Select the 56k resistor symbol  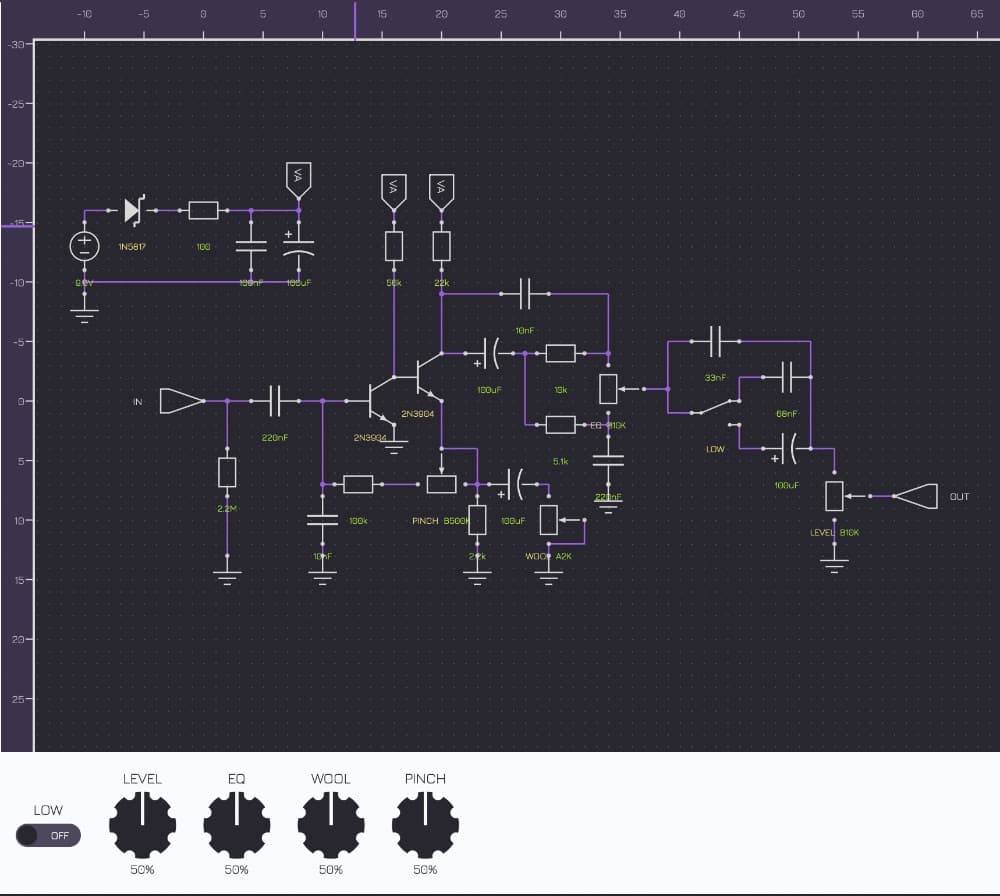click(x=394, y=246)
